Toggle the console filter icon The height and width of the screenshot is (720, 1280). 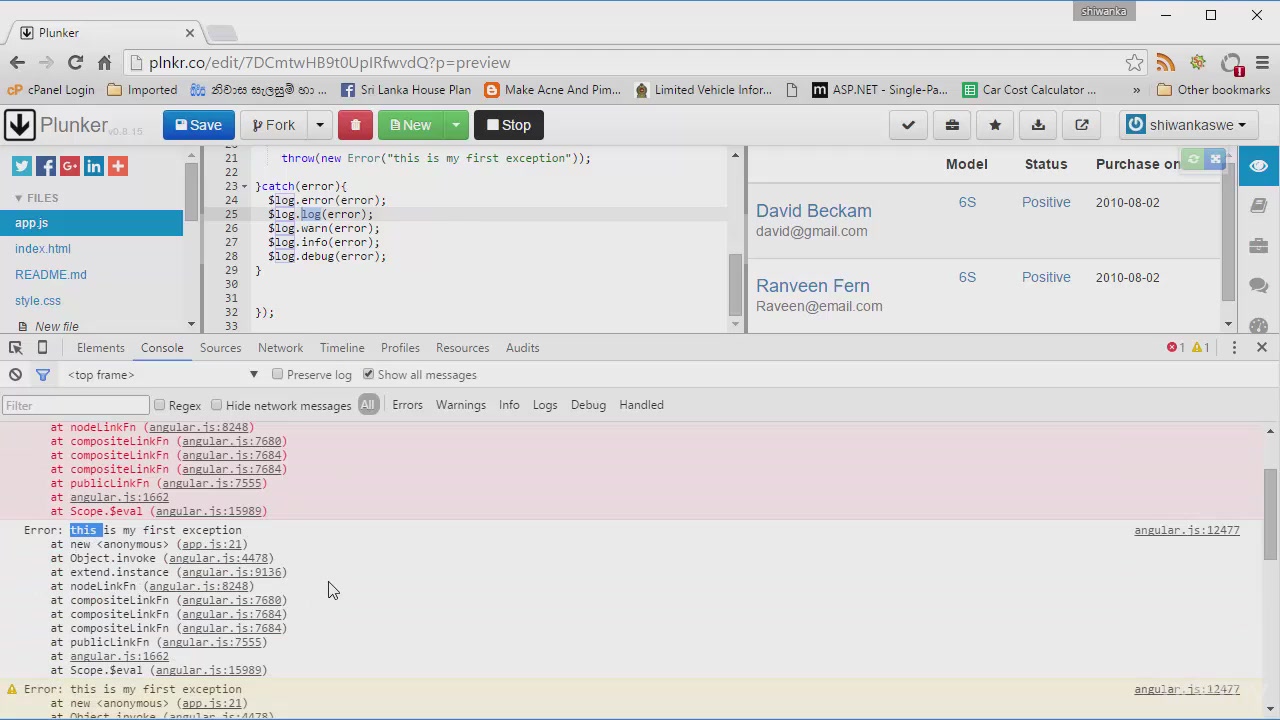click(x=43, y=375)
